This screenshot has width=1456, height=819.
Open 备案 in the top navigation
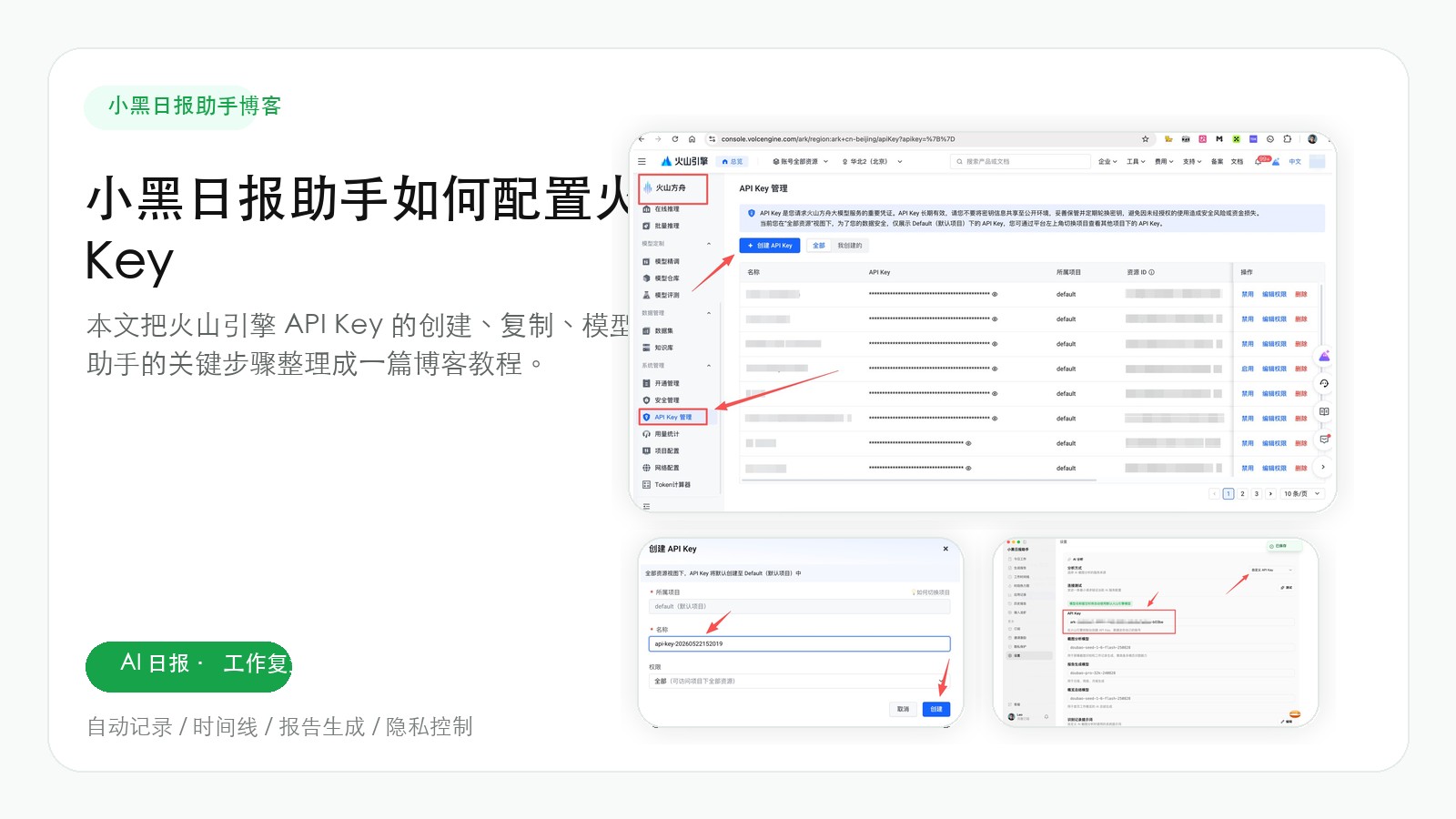1217,161
